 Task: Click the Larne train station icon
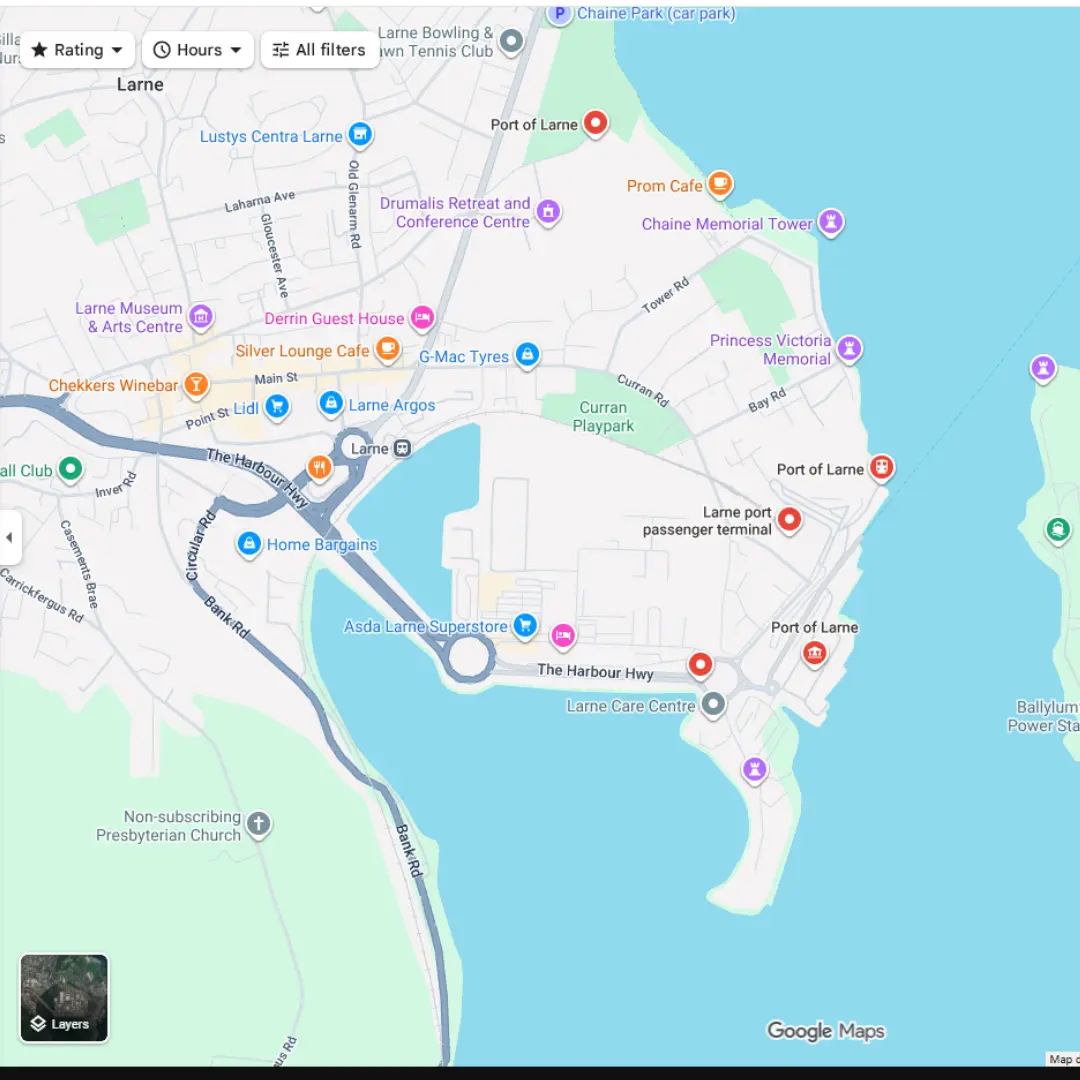[x=401, y=448]
